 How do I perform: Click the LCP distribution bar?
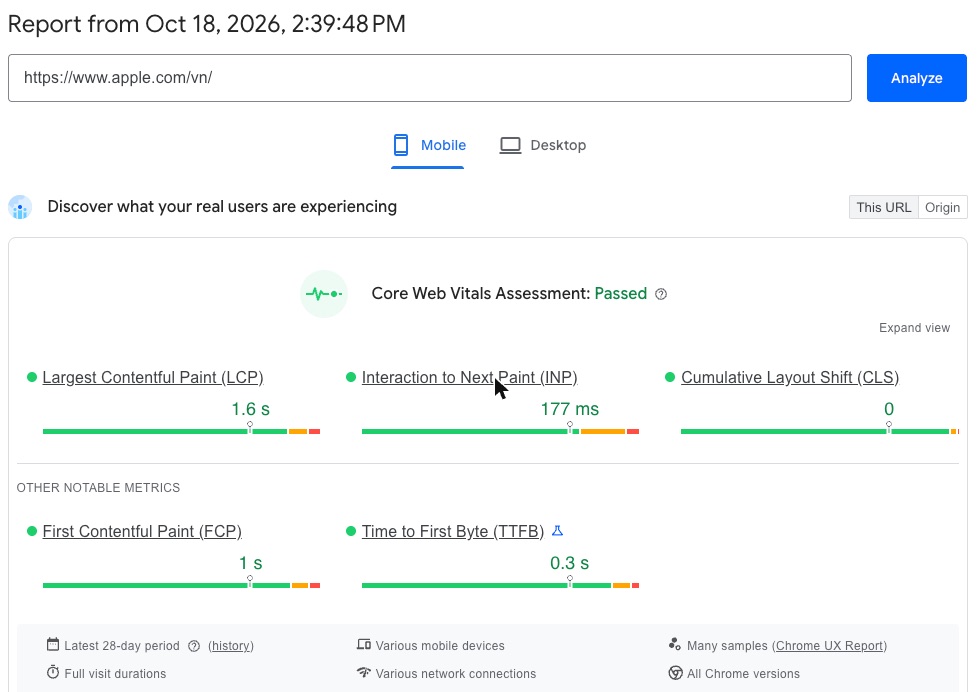coord(181,431)
